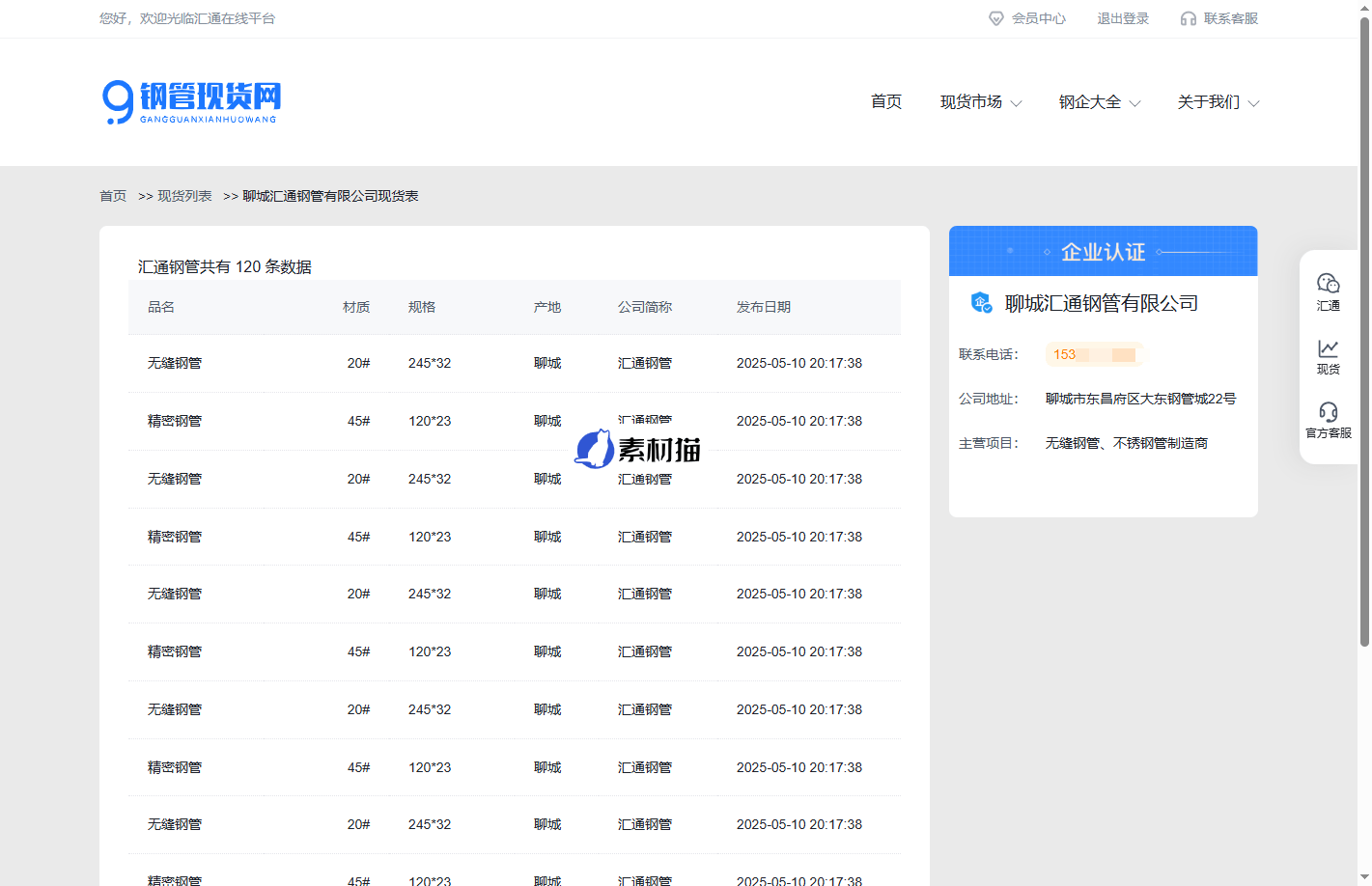The width and height of the screenshot is (1372, 886).
Task: Click the 首页 breadcrumb link
Action: point(113,196)
